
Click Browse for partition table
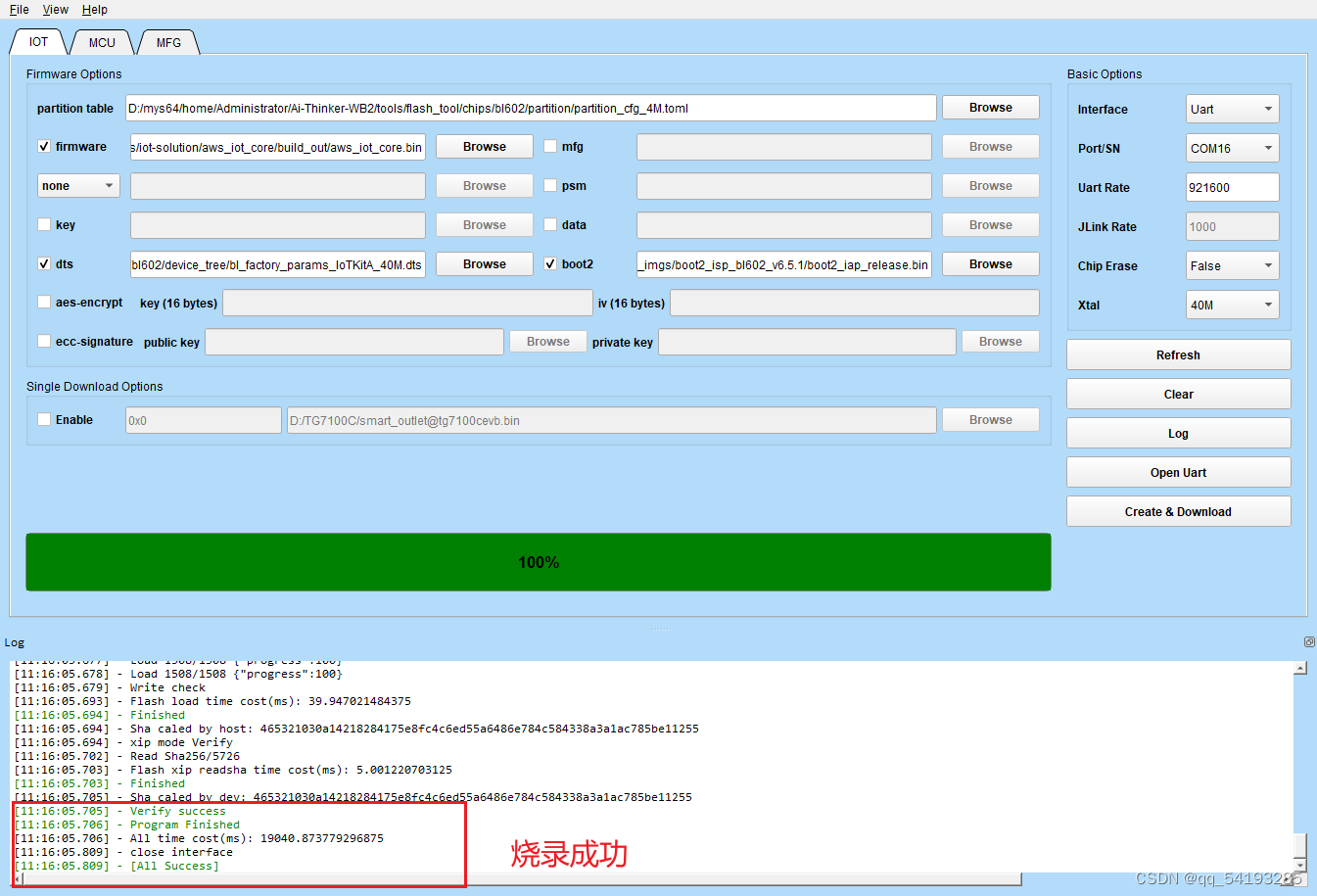pyautogui.click(x=991, y=108)
